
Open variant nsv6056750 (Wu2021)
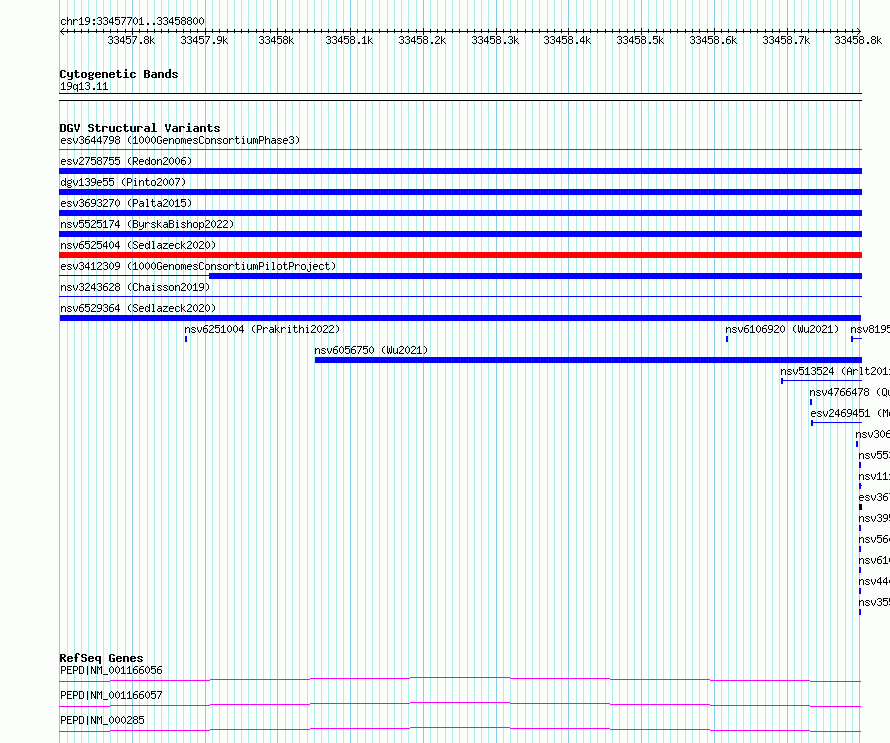[371, 350]
